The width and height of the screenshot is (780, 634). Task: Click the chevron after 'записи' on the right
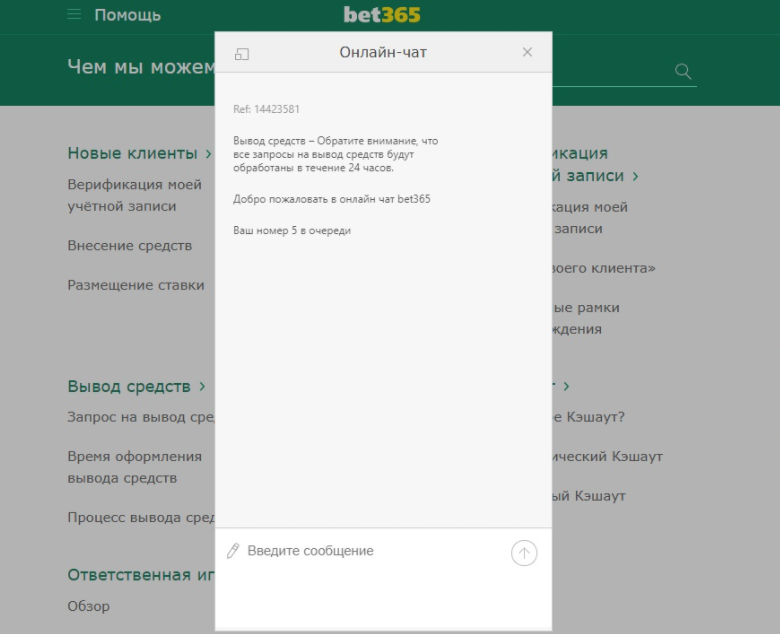pos(635,176)
